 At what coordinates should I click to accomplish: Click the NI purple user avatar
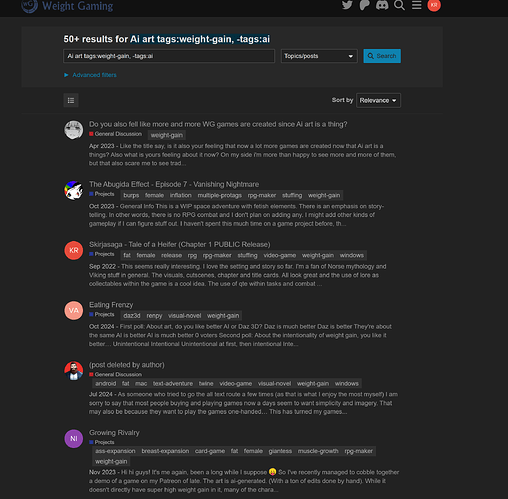click(x=74, y=438)
